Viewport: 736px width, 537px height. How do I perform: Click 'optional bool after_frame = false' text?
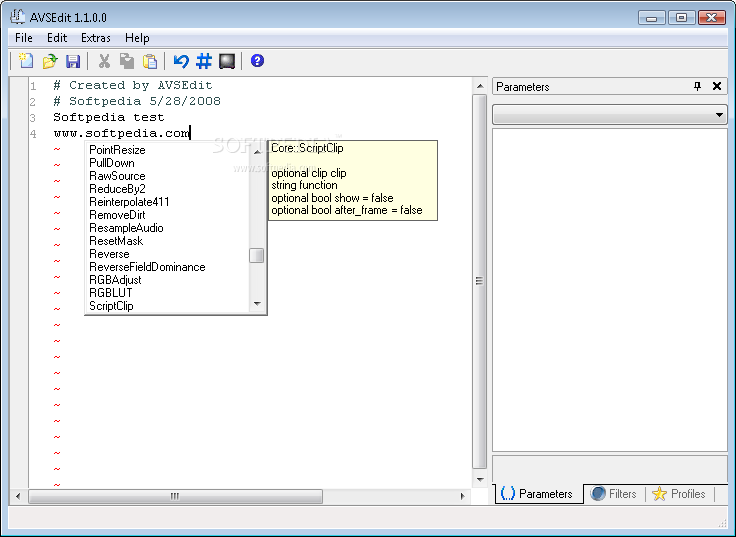[x=347, y=210]
